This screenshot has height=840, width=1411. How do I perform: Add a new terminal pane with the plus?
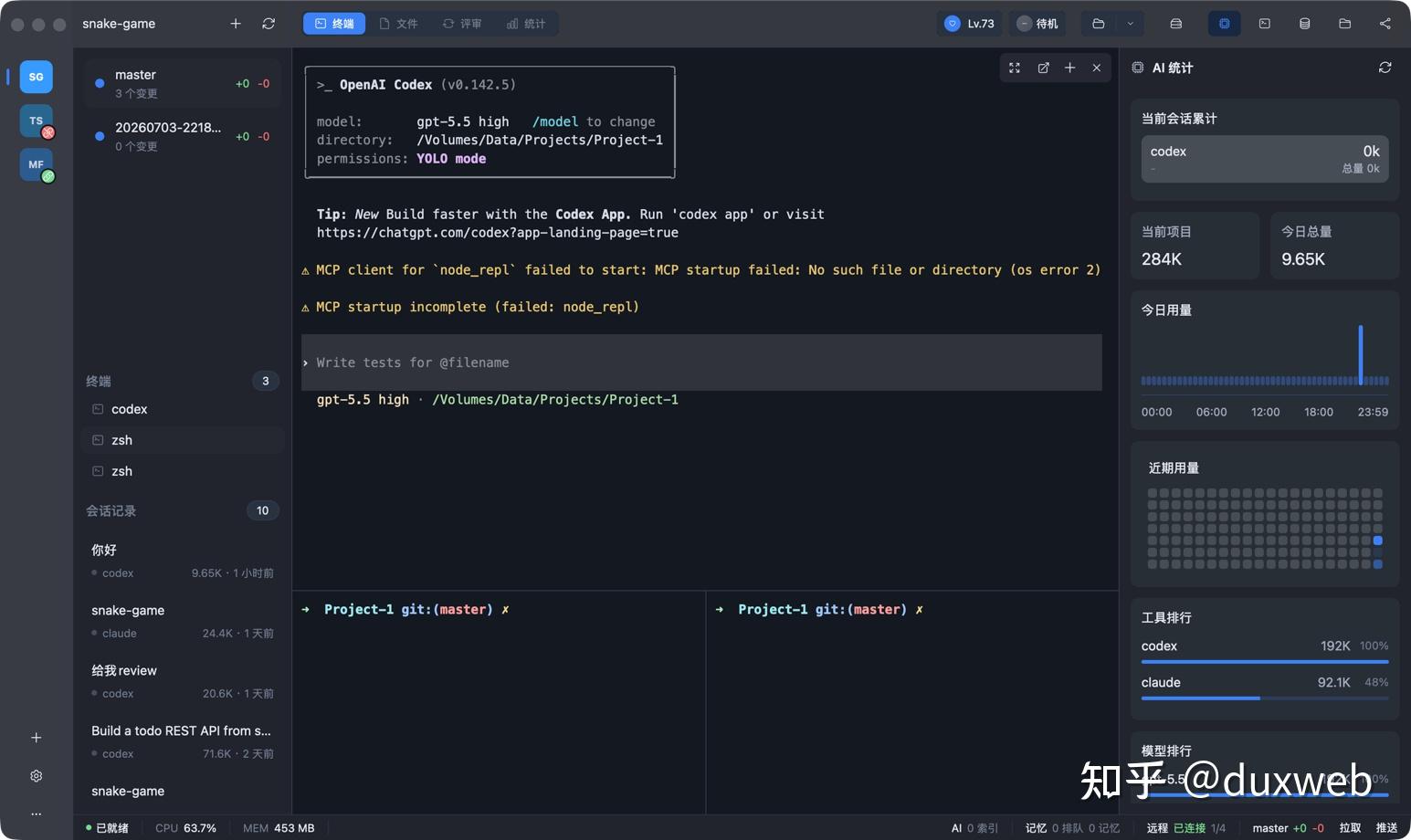(1069, 68)
